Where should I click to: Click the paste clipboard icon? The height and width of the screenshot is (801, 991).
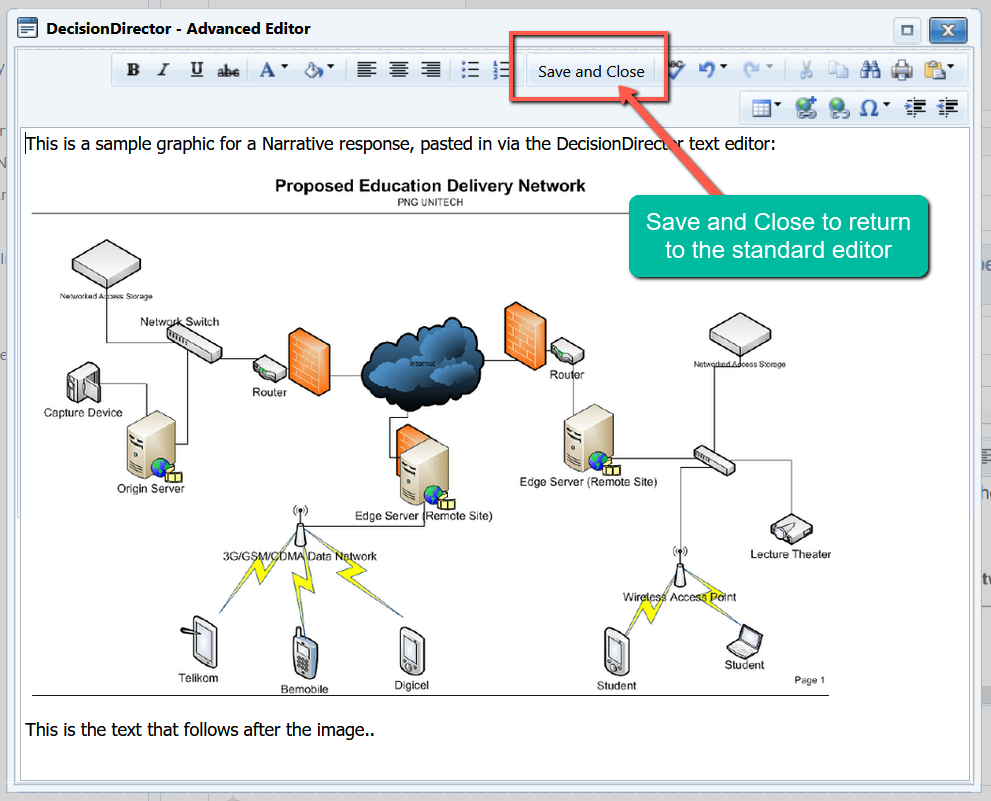click(x=934, y=70)
